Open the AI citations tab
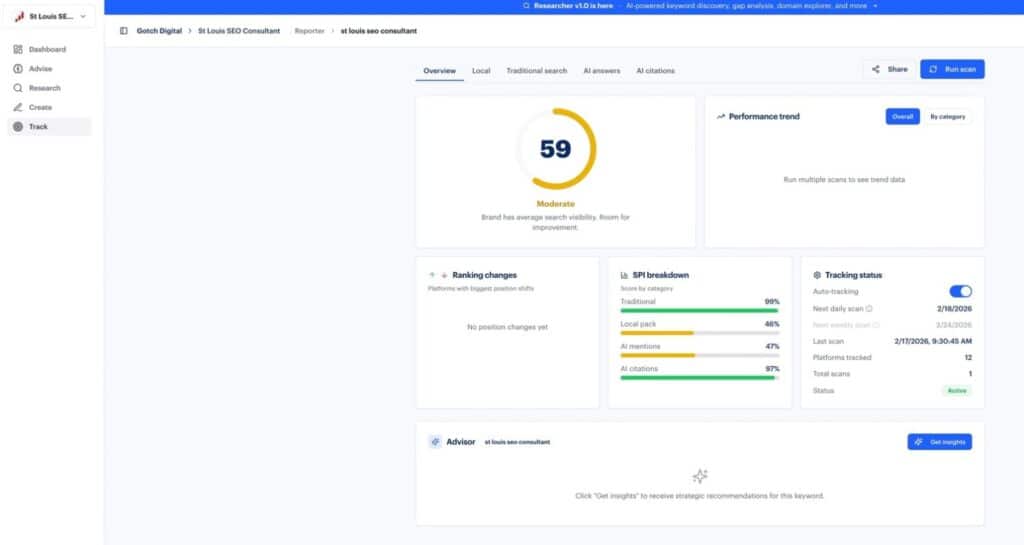This screenshot has width=1024, height=545. click(x=656, y=70)
